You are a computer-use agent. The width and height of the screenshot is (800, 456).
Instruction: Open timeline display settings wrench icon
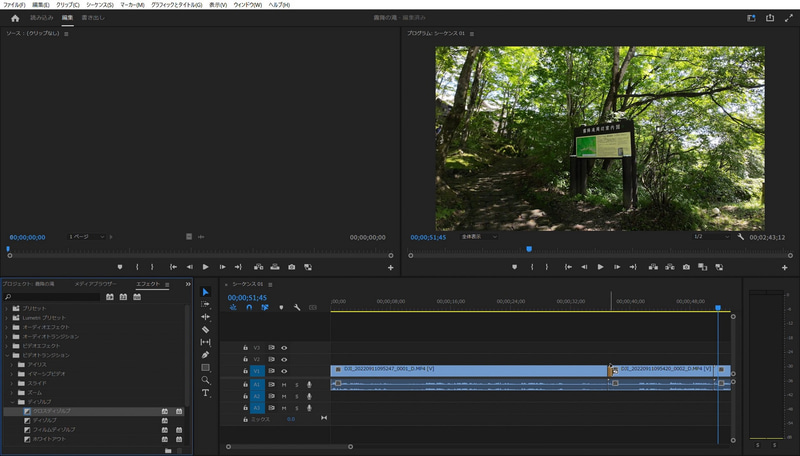(x=297, y=307)
